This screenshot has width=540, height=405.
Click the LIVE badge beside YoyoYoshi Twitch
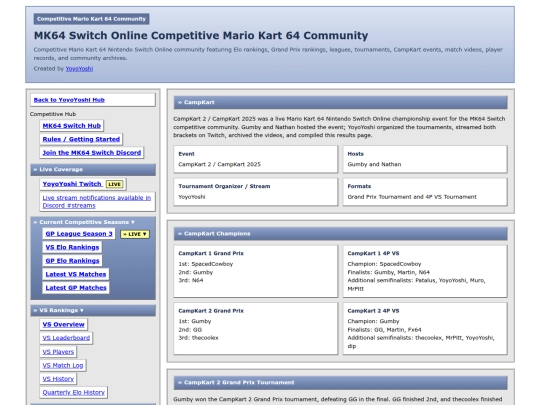point(114,184)
